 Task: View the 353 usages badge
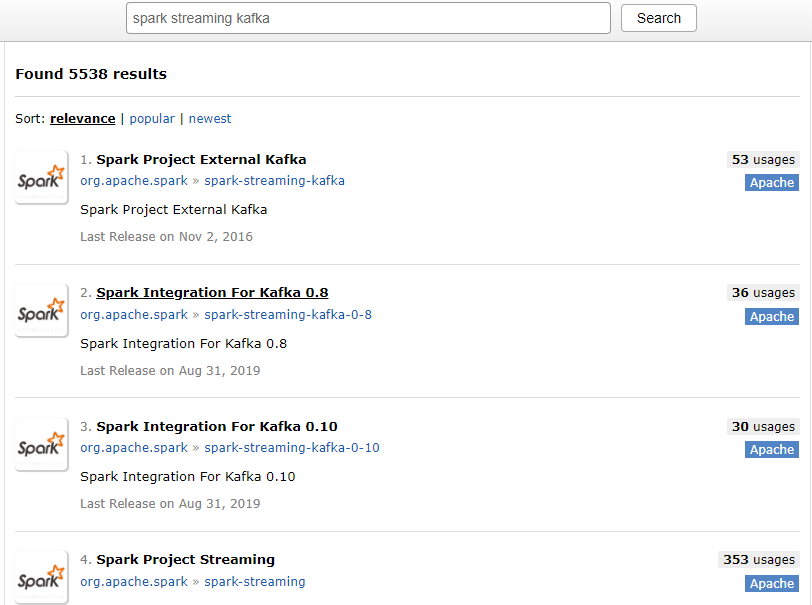click(x=759, y=559)
